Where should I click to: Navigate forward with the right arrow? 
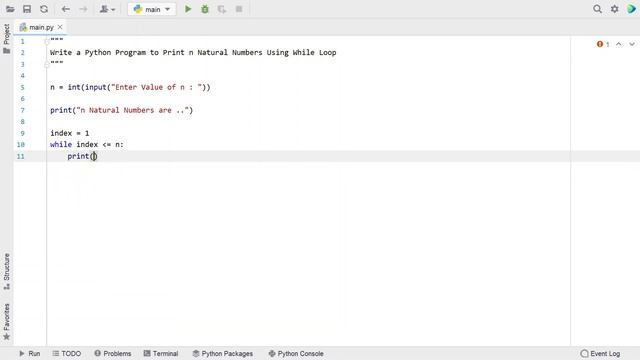(83, 9)
